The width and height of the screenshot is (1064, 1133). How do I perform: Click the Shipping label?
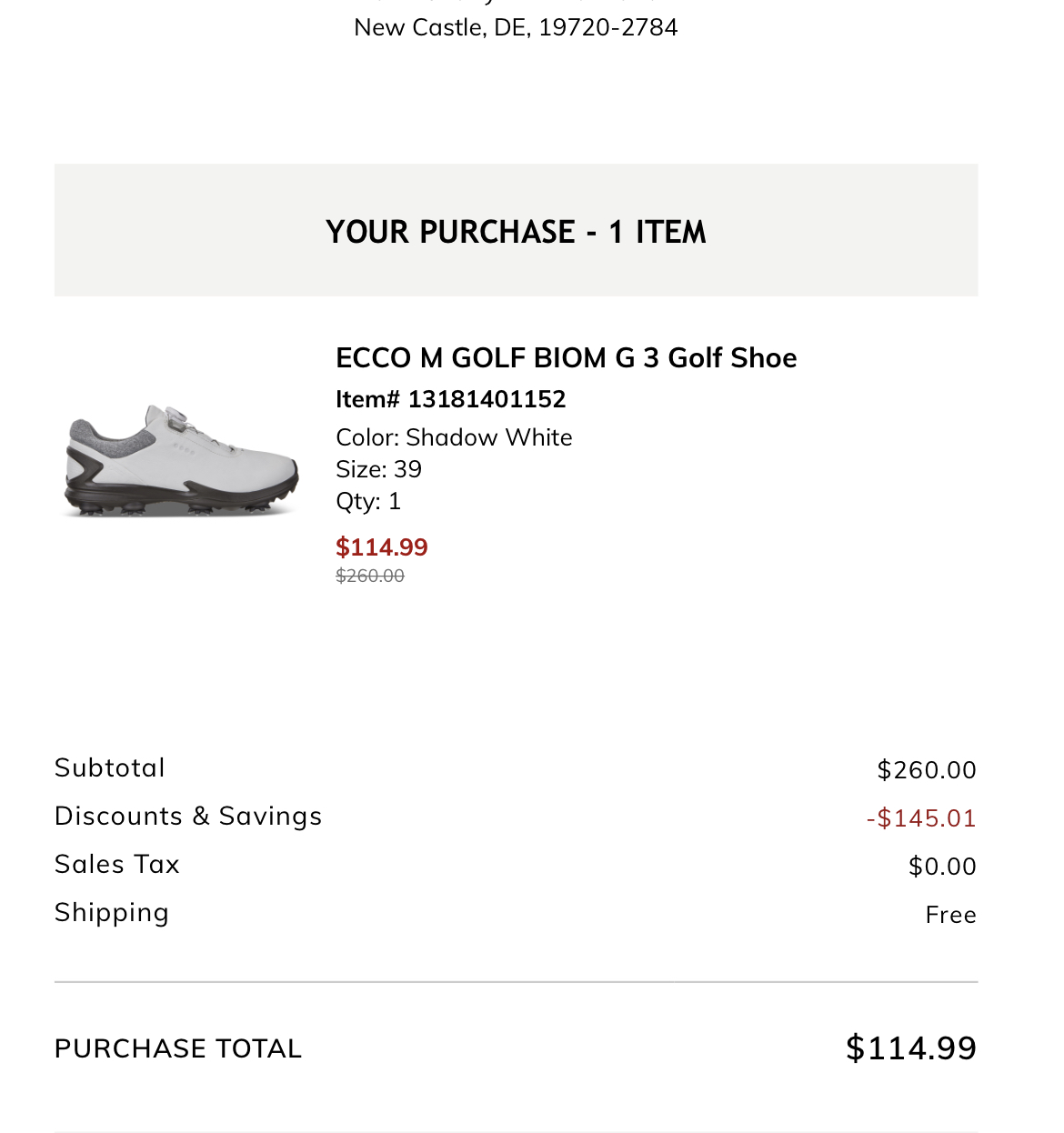pyautogui.click(x=112, y=913)
